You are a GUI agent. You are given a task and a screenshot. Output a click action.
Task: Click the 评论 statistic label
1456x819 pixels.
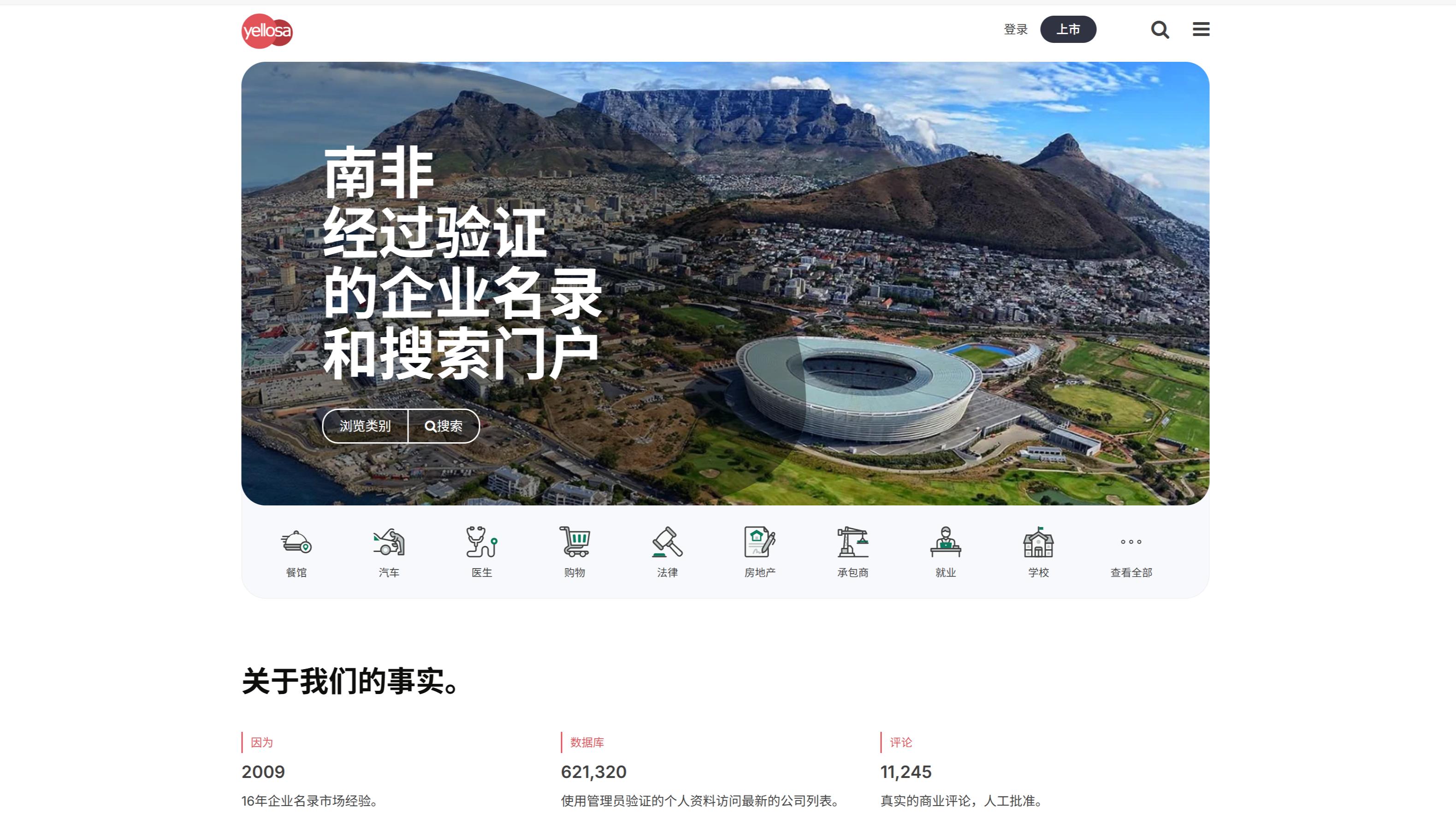pos(901,742)
